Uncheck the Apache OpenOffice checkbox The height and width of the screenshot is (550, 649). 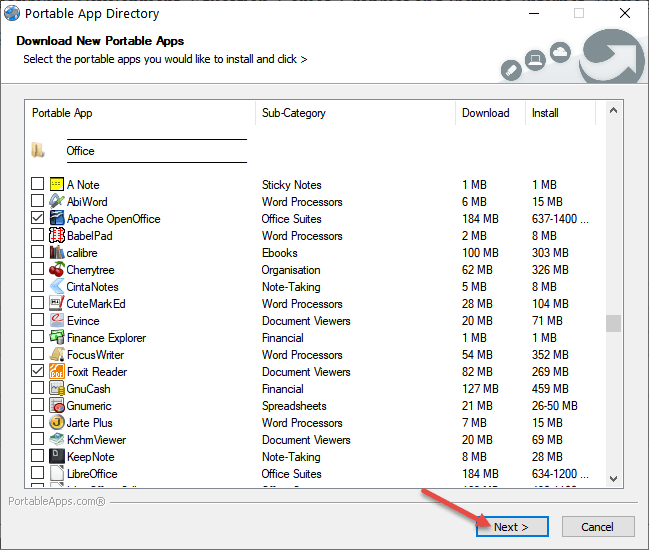click(x=38, y=217)
